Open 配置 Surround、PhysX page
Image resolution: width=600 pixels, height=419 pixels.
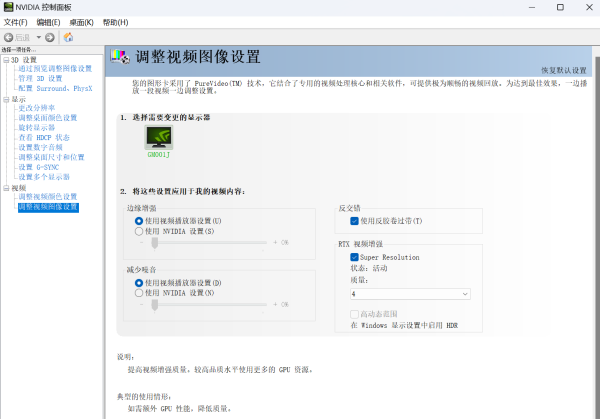click(55, 88)
